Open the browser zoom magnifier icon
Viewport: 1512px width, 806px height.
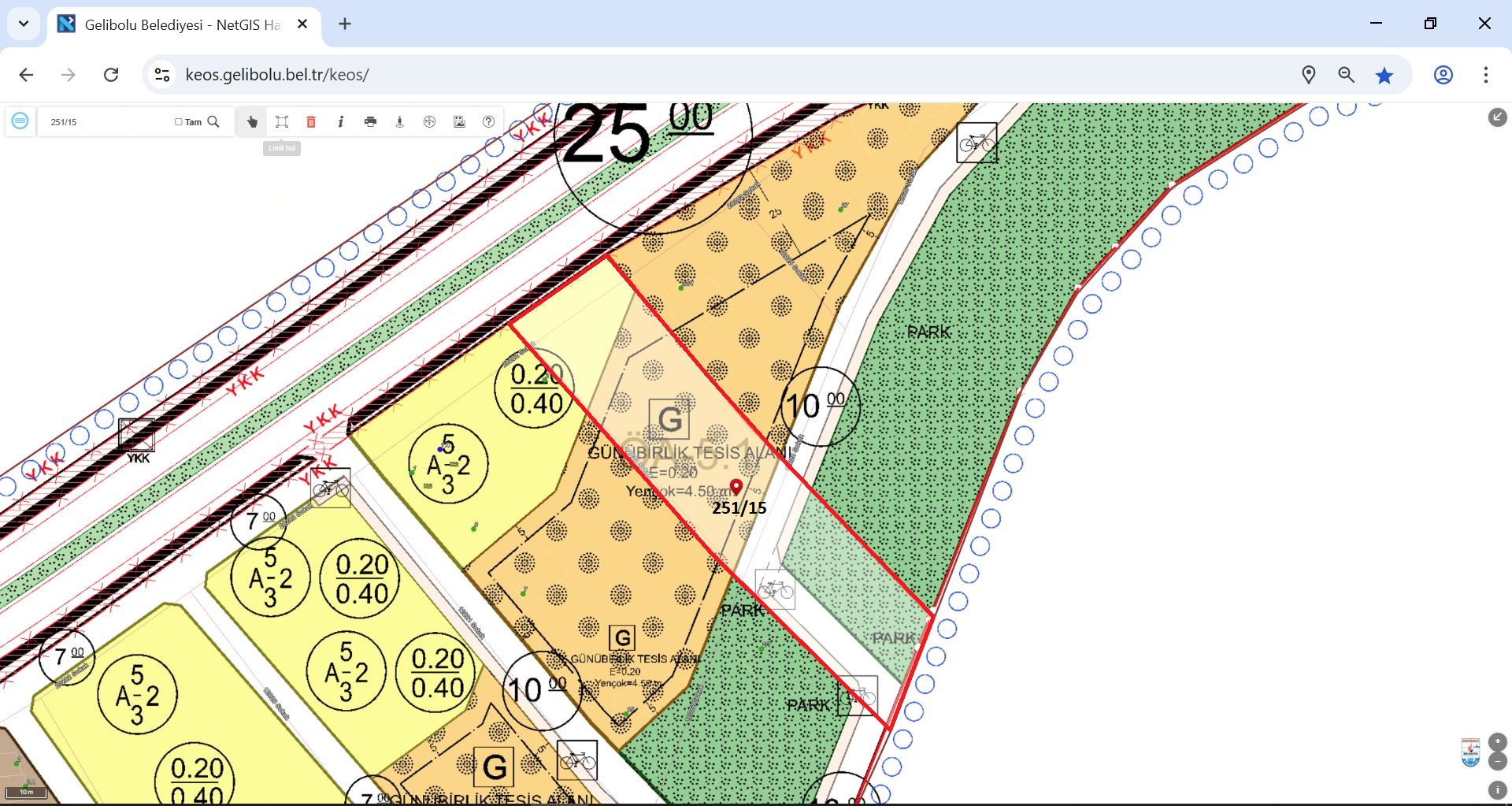(x=1346, y=75)
